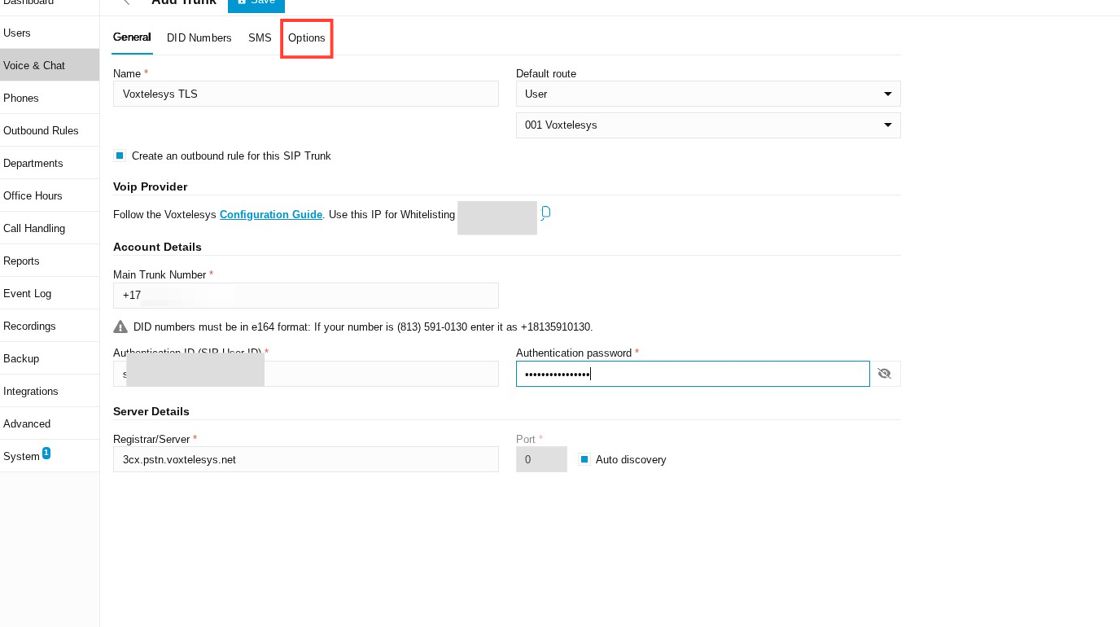
Task: Uncheck Create an outbound rule checkbox
Action: (120, 156)
